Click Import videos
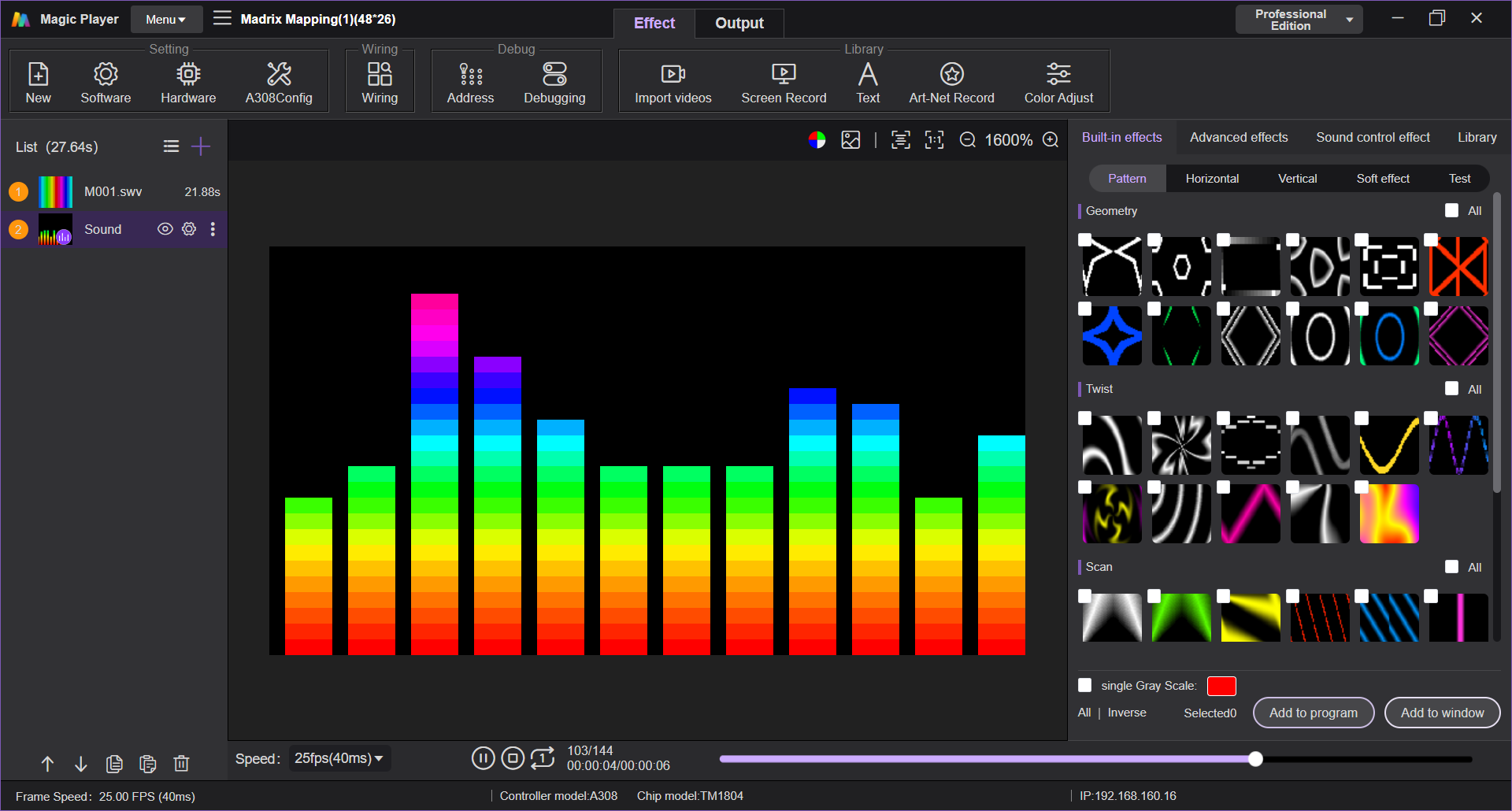1512x811 pixels. [x=673, y=83]
